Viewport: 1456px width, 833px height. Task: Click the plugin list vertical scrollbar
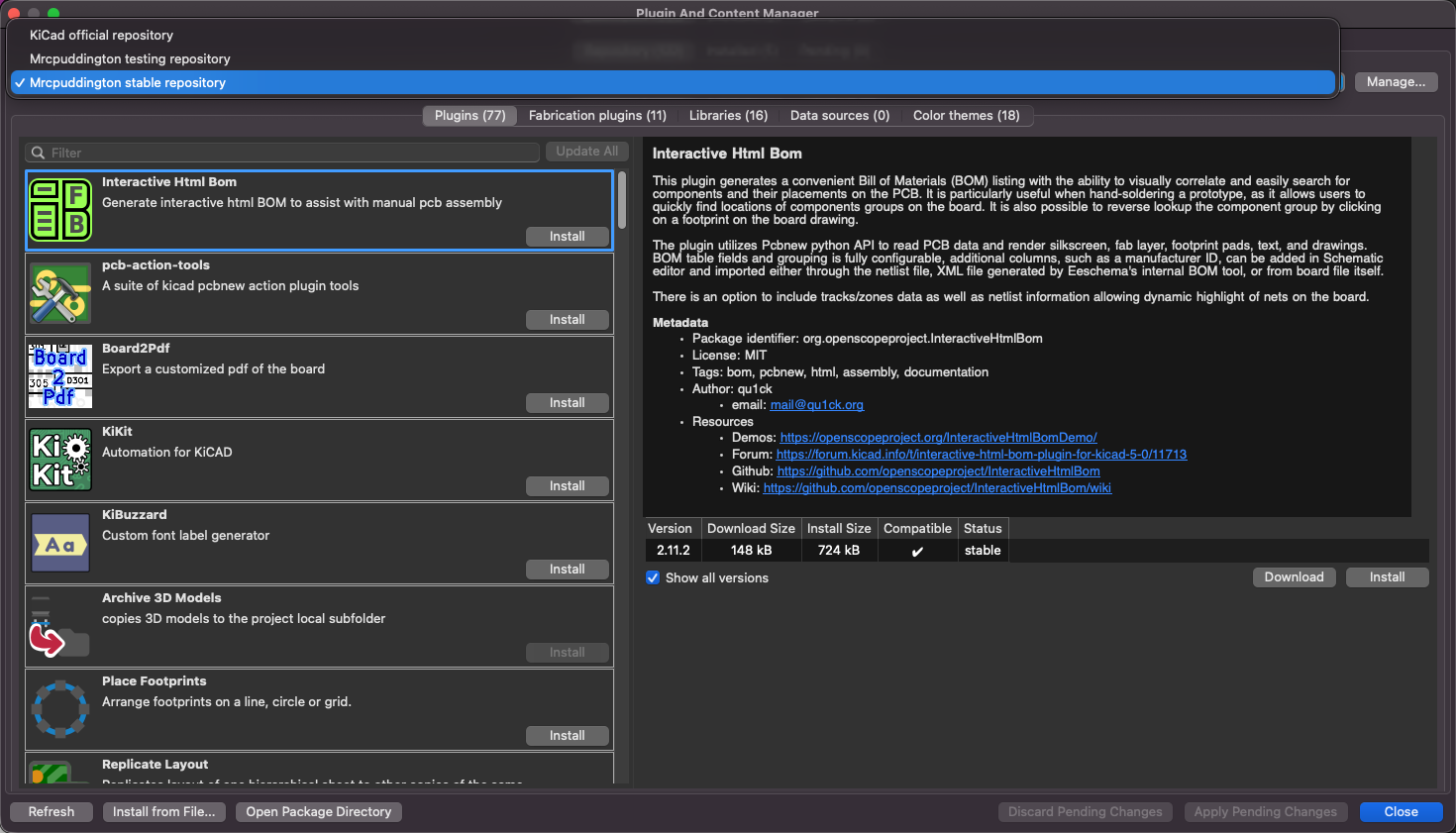click(x=622, y=201)
